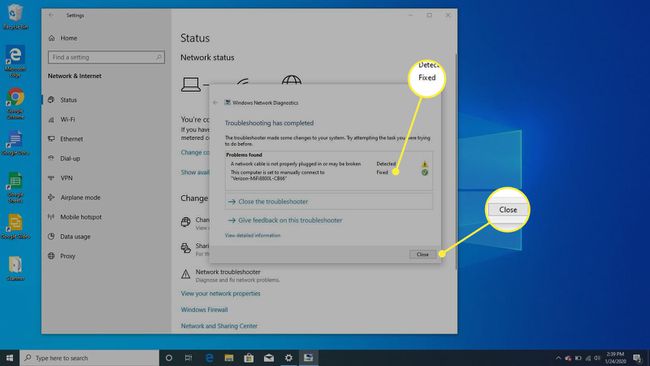Click the Proxy globe sidebar icon

51,256
